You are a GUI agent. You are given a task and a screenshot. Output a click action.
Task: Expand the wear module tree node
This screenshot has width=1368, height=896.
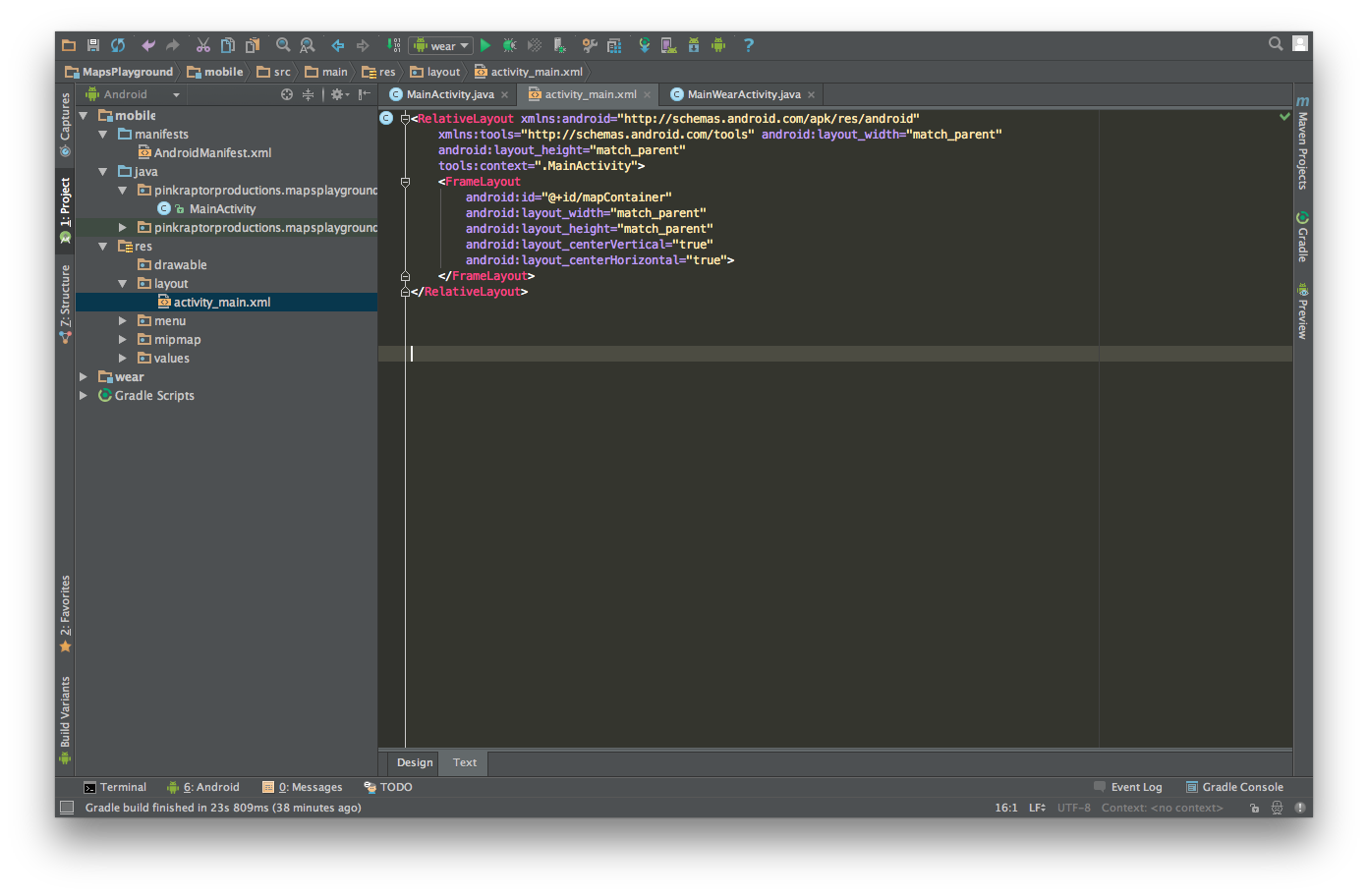pyautogui.click(x=84, y=376)
